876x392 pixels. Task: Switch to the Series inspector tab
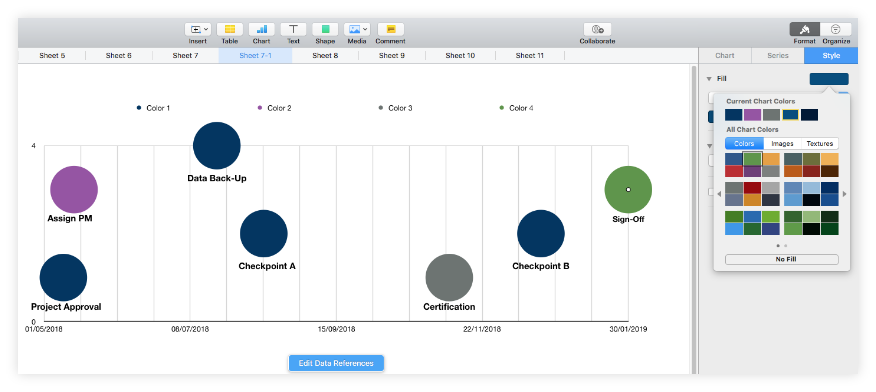point(778,56)
